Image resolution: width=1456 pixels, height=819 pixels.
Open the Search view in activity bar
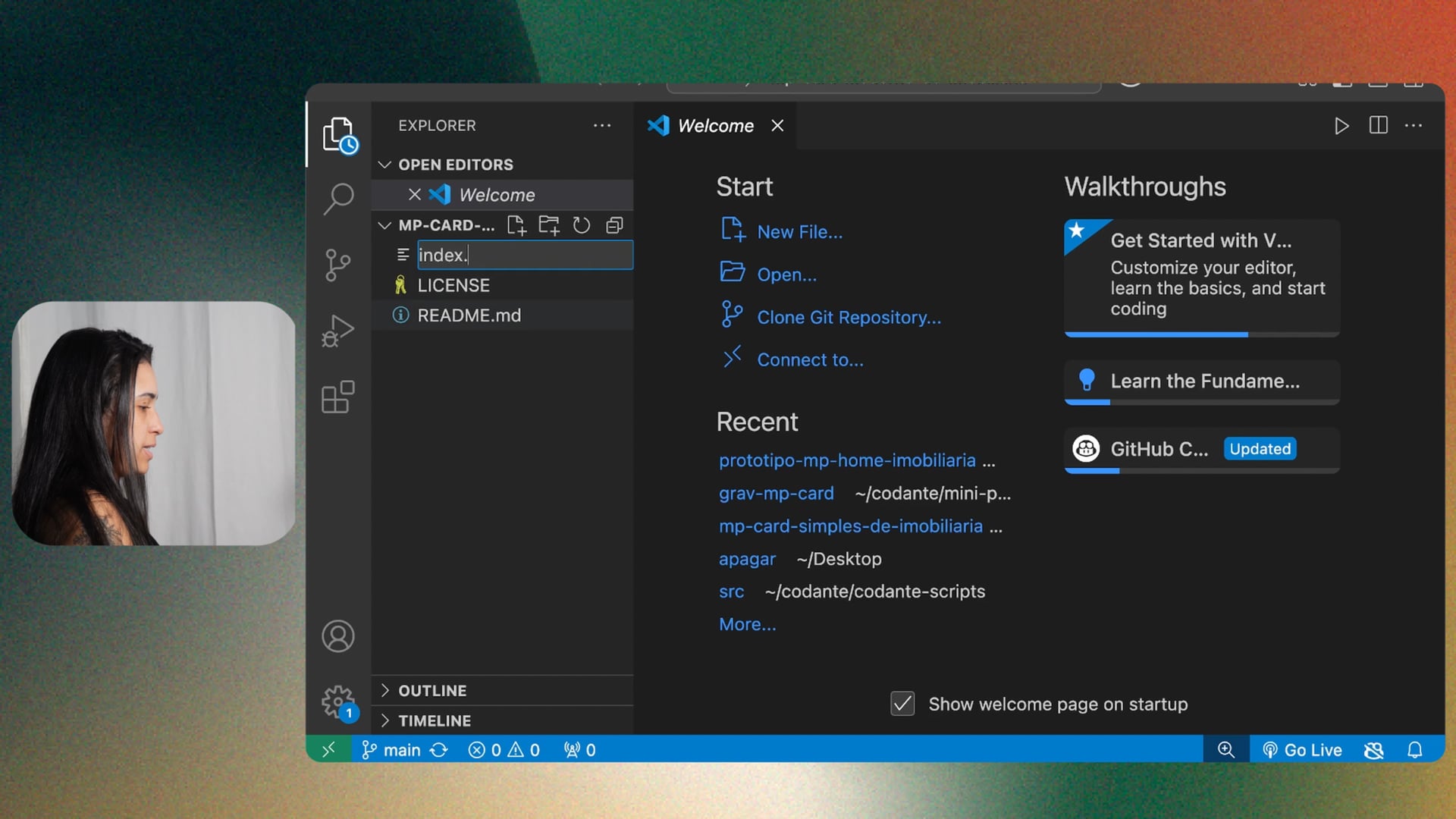[338, 199]
